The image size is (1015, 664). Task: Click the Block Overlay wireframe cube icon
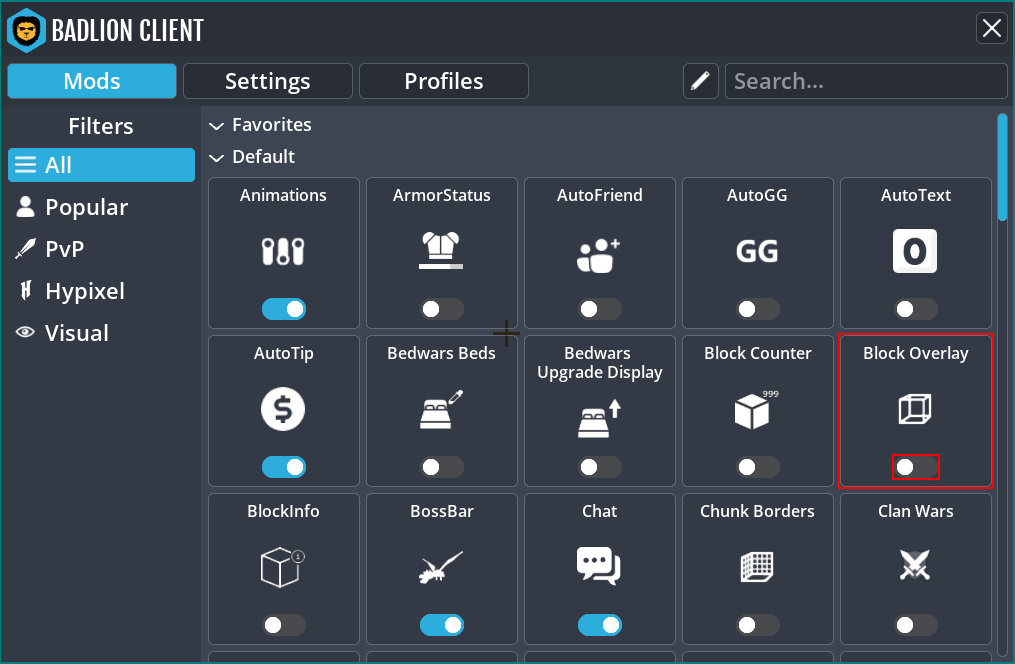(915, 409)
